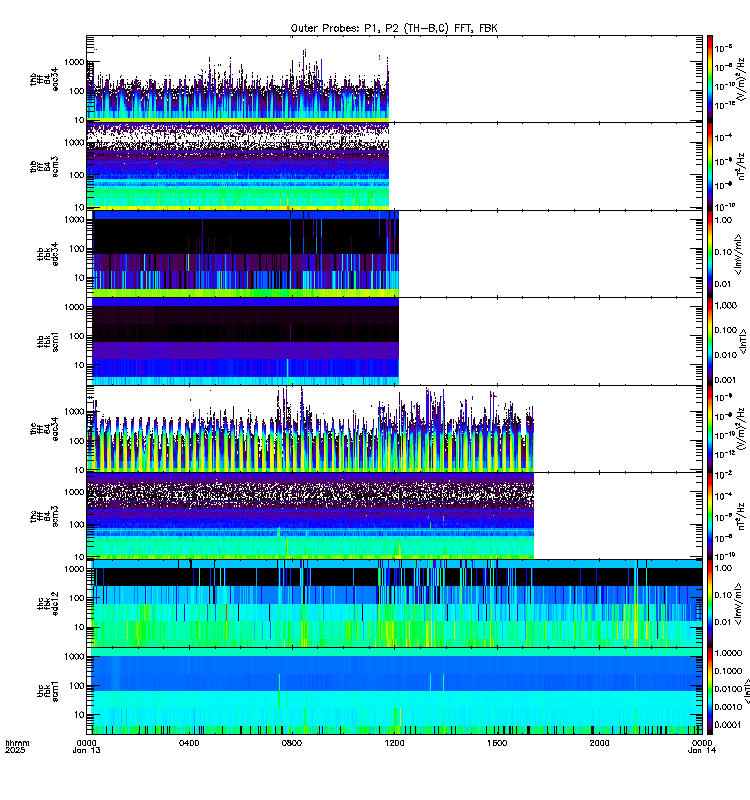The width and height of the screenshot is (750, 800).
Task: Click the plot title "Outer Probes: P1, P2 (TH-B,C) FFT, FBK"
Action: (394, 28)
